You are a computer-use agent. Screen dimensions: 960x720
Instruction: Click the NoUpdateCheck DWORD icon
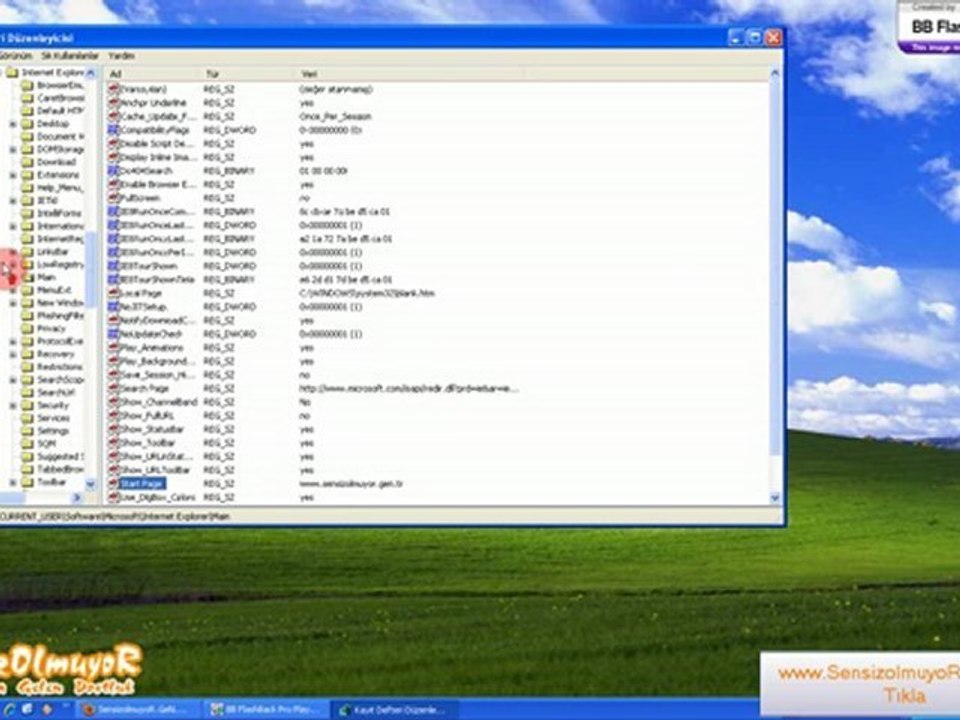coord(113,334)
